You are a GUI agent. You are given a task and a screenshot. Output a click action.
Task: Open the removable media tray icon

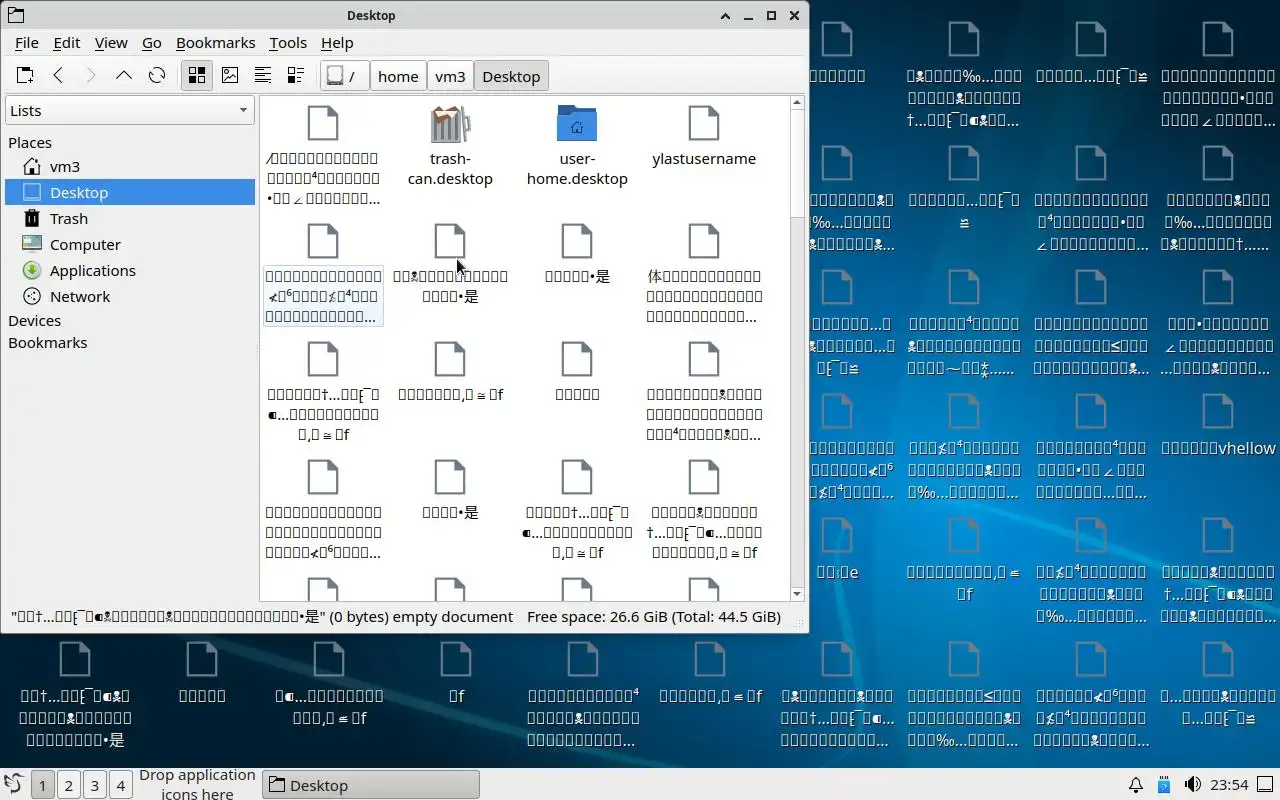point(1164,785)
